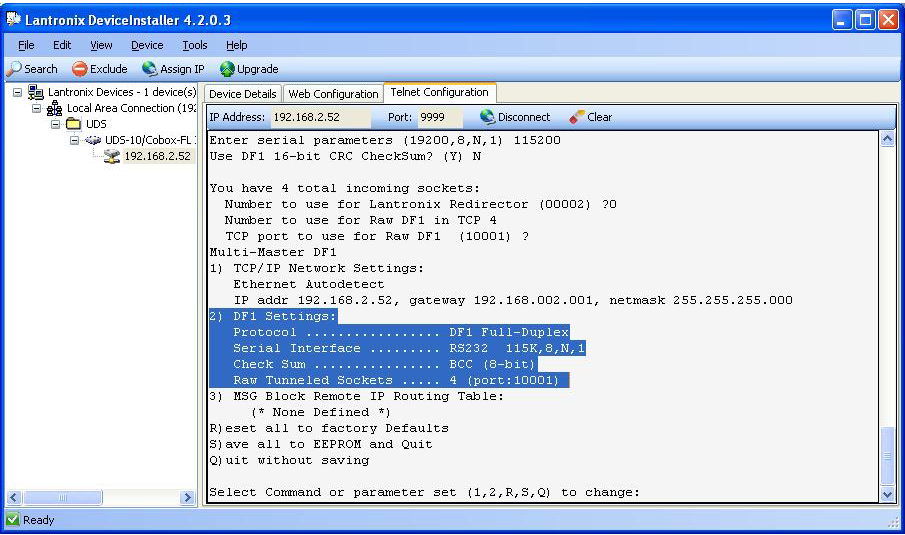This screenshot has width=905, height=535.
Task: Click the Disconnect globe icon
Action: click(x=487, y=117)
